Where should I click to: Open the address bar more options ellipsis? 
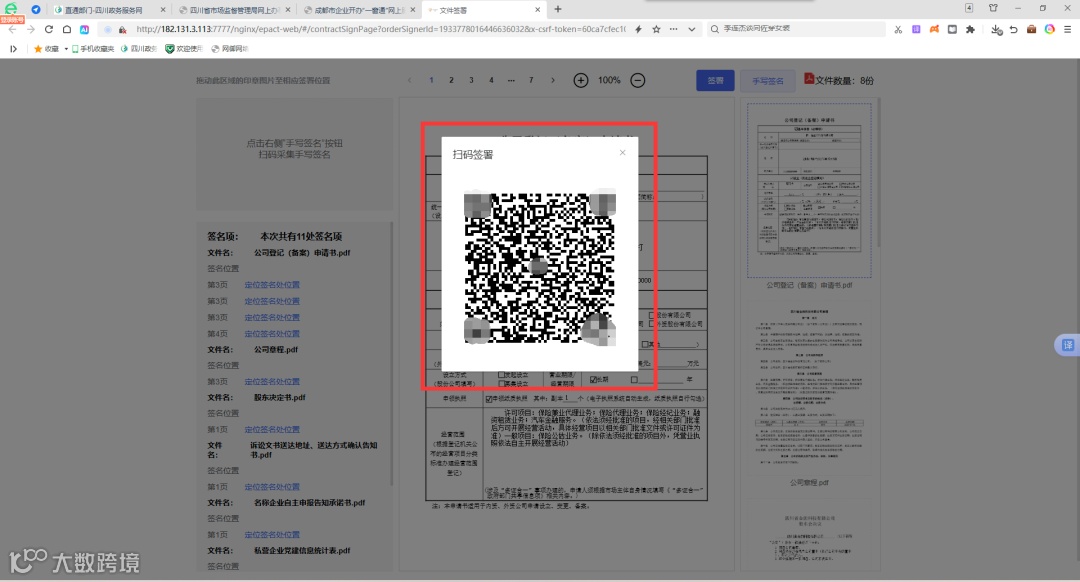click(x=674, y=30)
